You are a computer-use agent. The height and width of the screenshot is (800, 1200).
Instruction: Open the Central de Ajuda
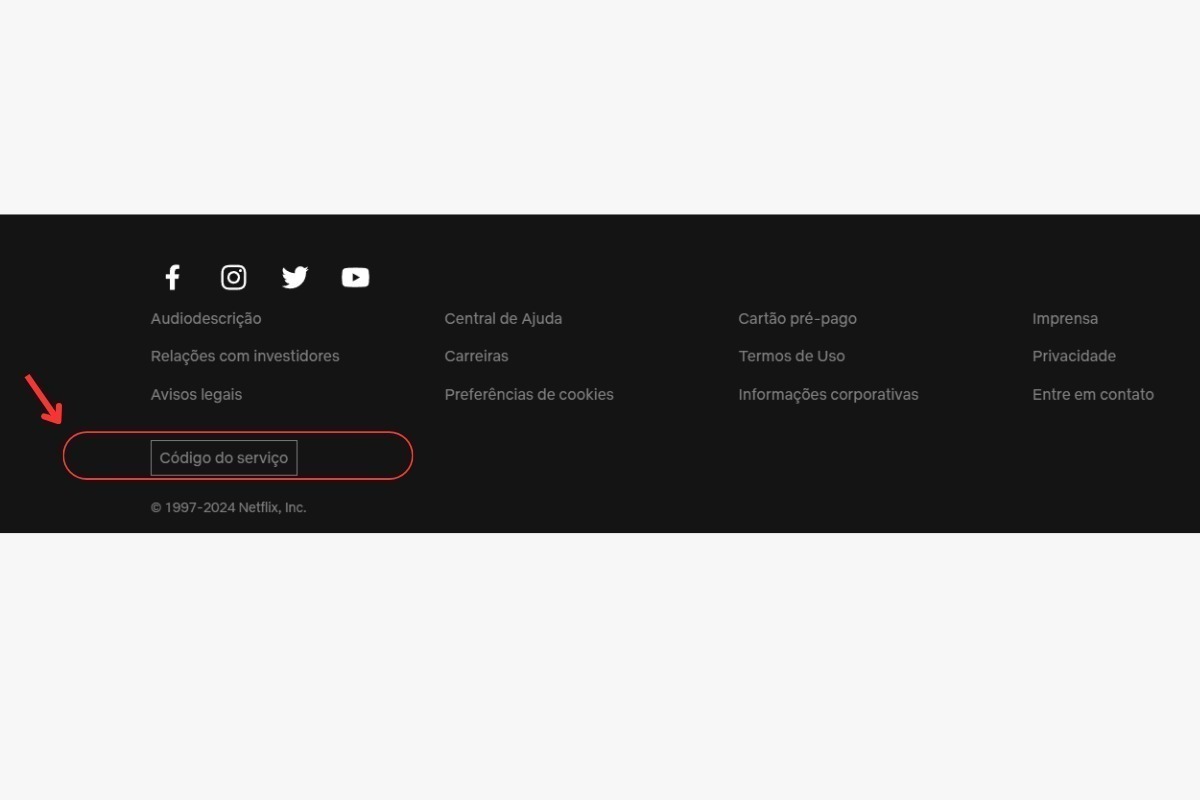point(503,318)
